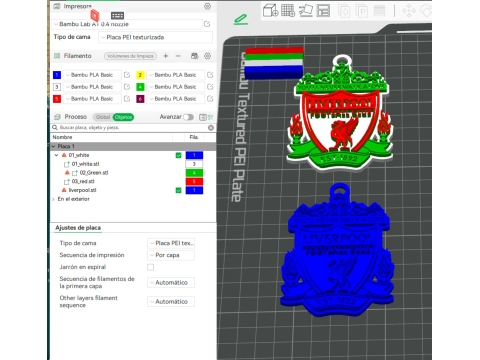This screenshot has height=360, width=480.
Task: Open Tipo de cama dropdown at top
Action: pos(155,37)
